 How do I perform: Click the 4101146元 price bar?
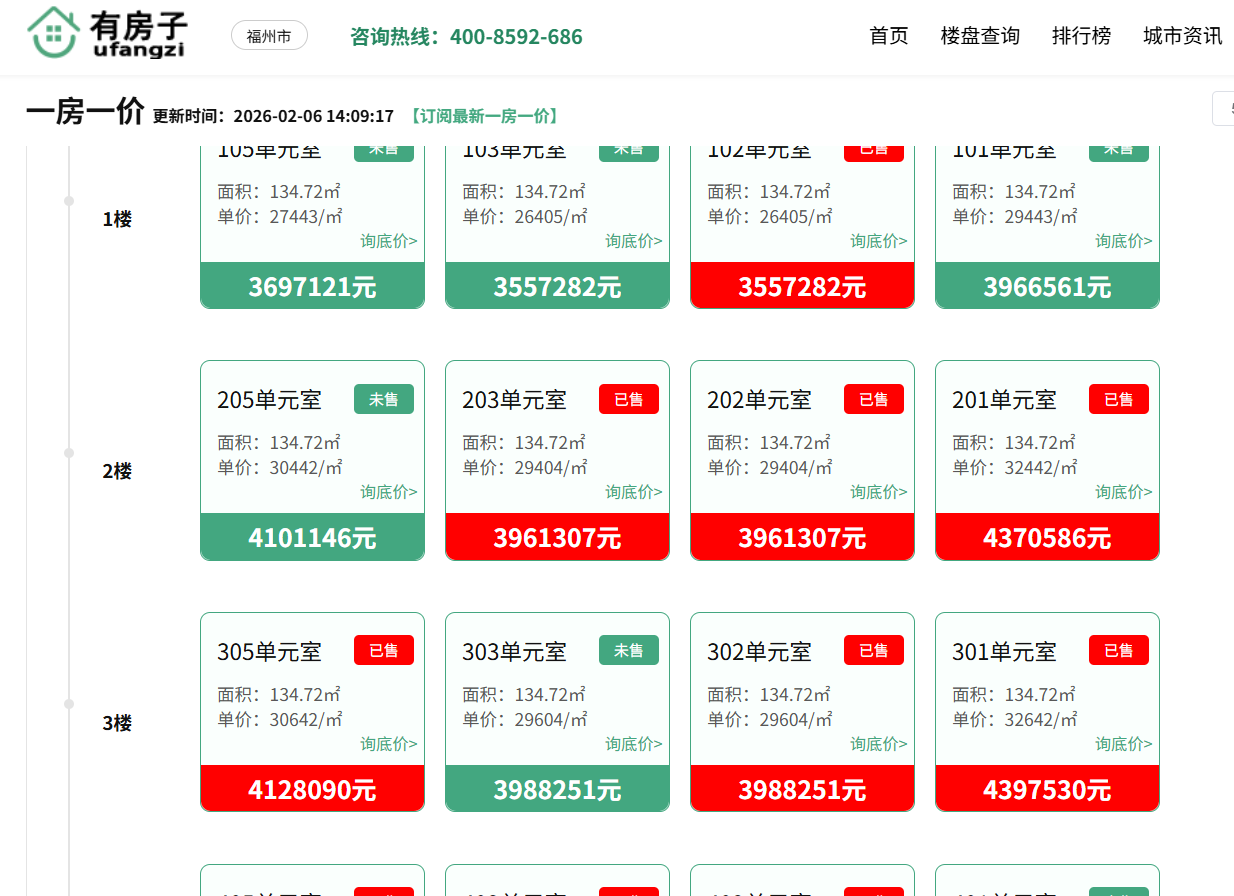tap(312, 538)
